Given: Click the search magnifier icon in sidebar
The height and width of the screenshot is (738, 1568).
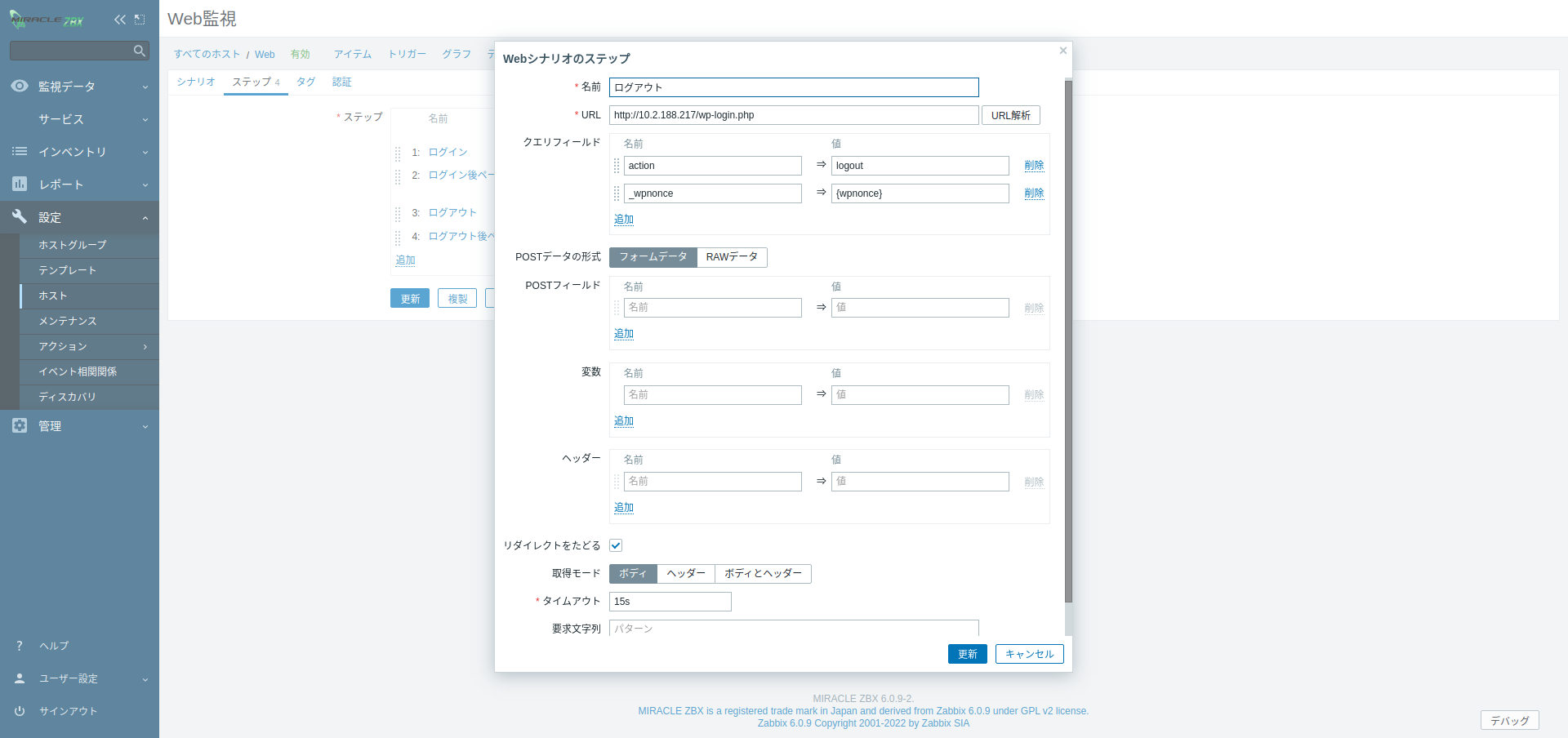Looking at the screenshot, I should tap(139, 51).
